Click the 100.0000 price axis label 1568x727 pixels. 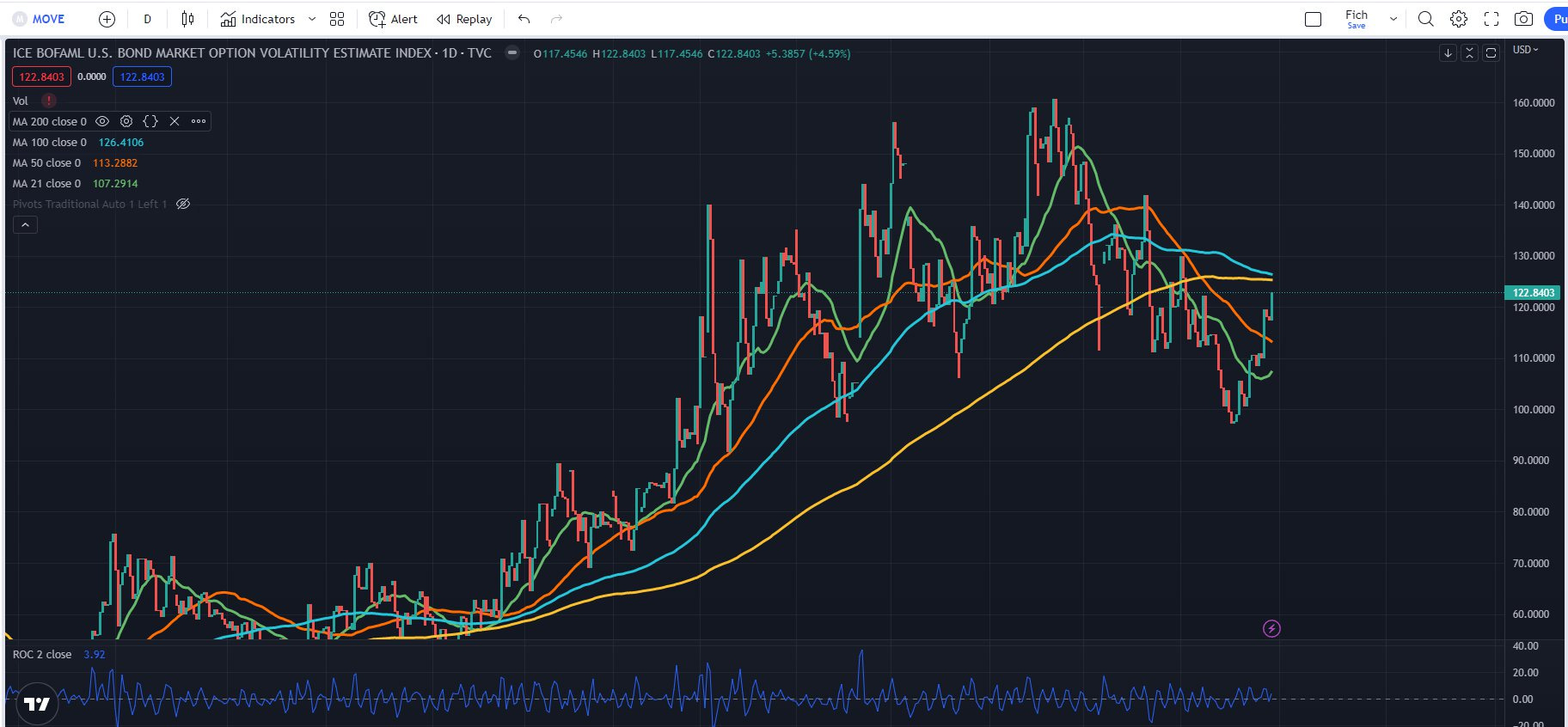(1534, 410)
